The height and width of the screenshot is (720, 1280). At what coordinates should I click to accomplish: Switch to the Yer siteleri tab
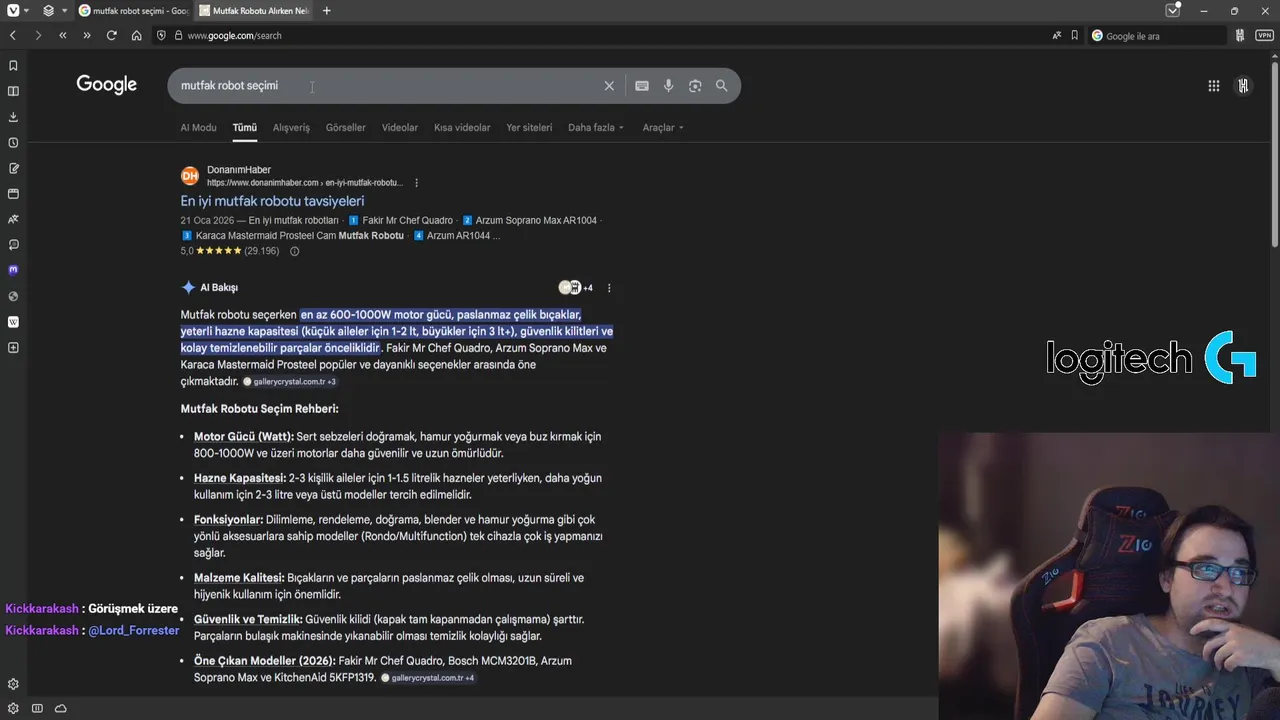529,128
